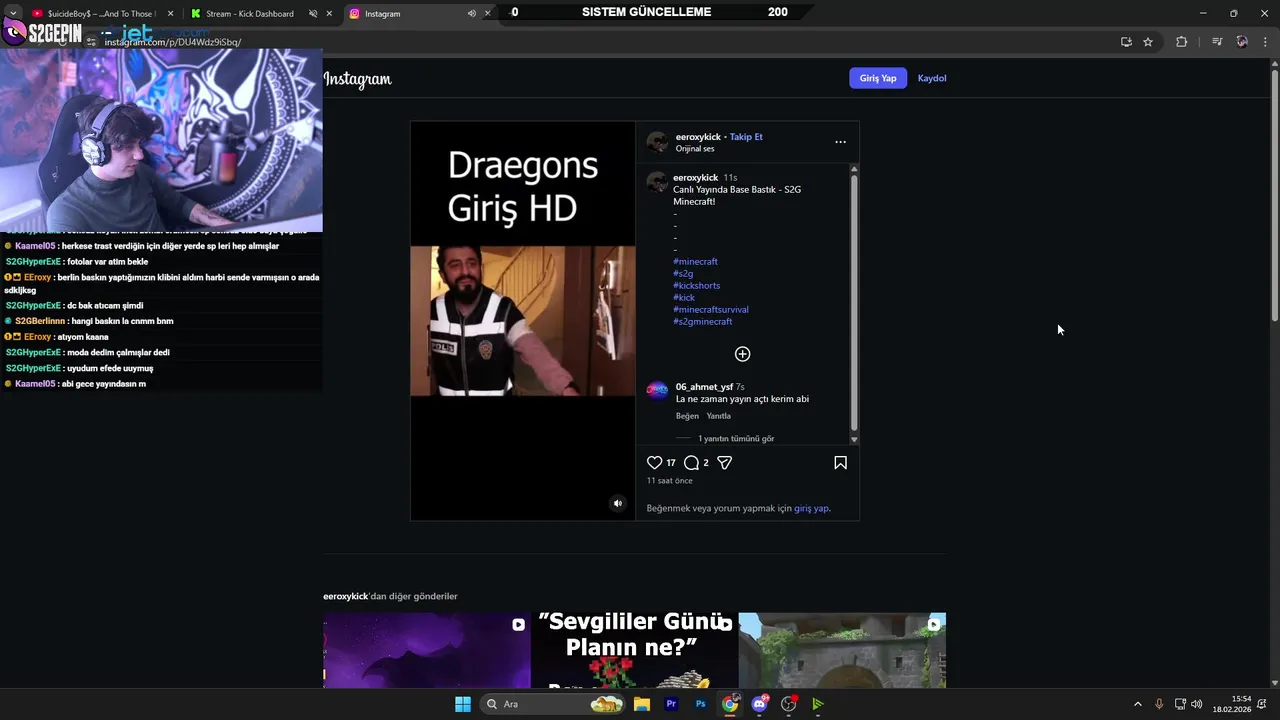This screenshot has height=720, width=1280.
Task: Open File Explorer from the taskbar
Action: point(642,704)
